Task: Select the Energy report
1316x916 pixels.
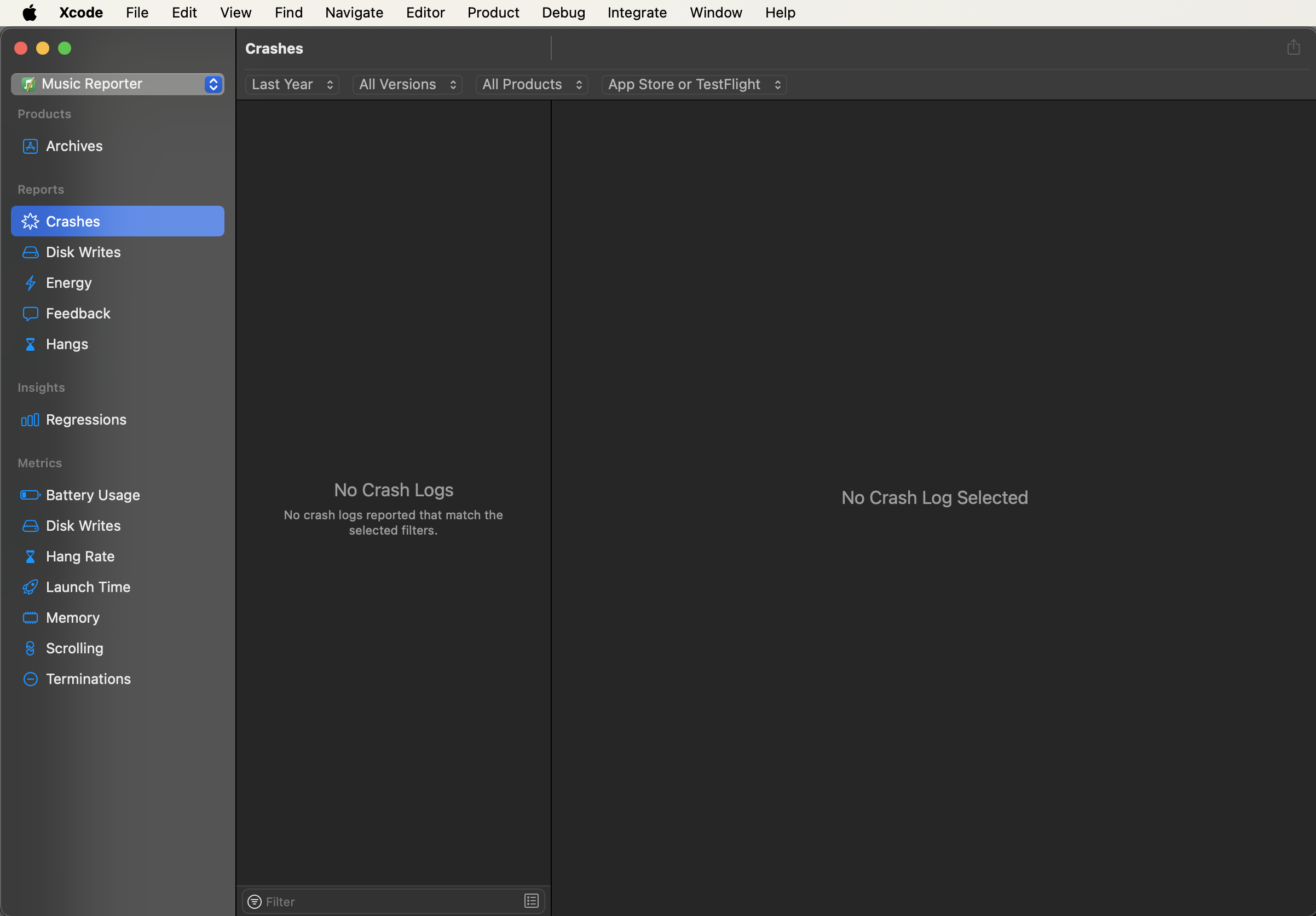Action: click(118, 283)
